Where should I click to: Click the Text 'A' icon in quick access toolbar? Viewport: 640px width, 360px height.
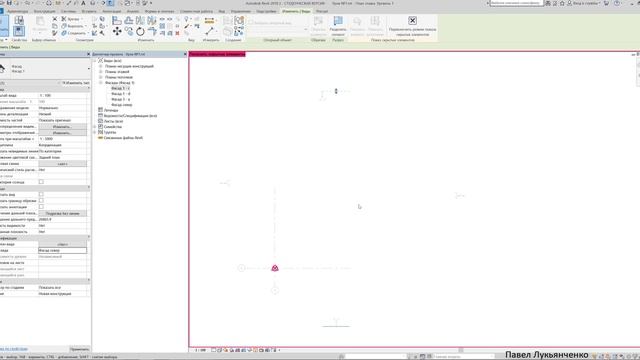point(83,3)
